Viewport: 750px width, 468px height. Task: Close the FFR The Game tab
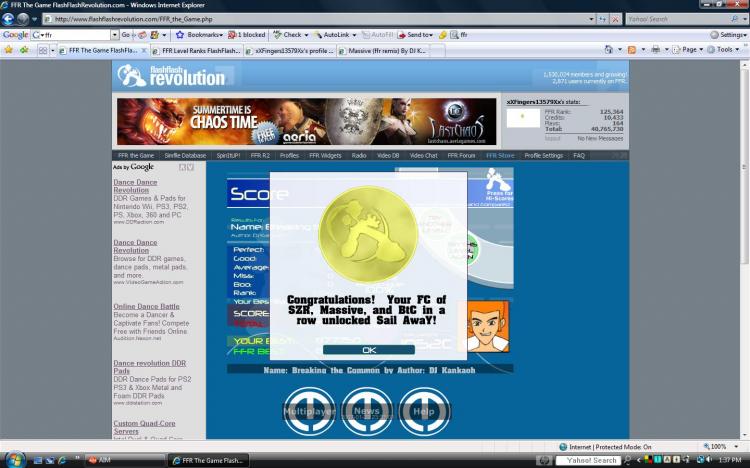(x=144, y=50)
